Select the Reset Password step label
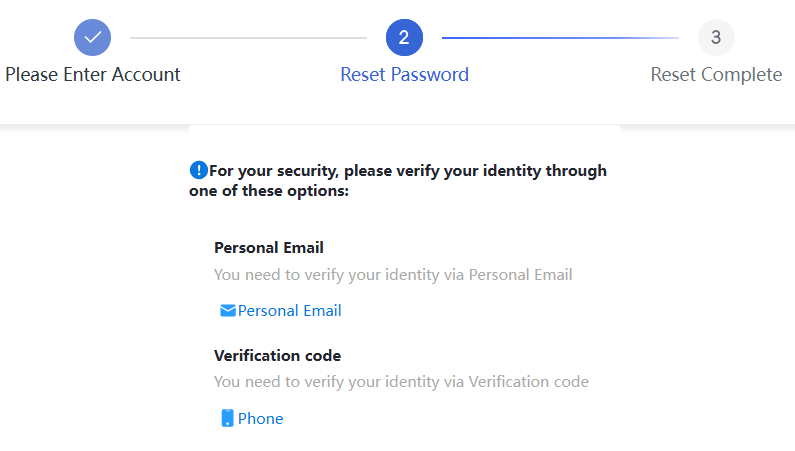 click(x=404, y=75)
